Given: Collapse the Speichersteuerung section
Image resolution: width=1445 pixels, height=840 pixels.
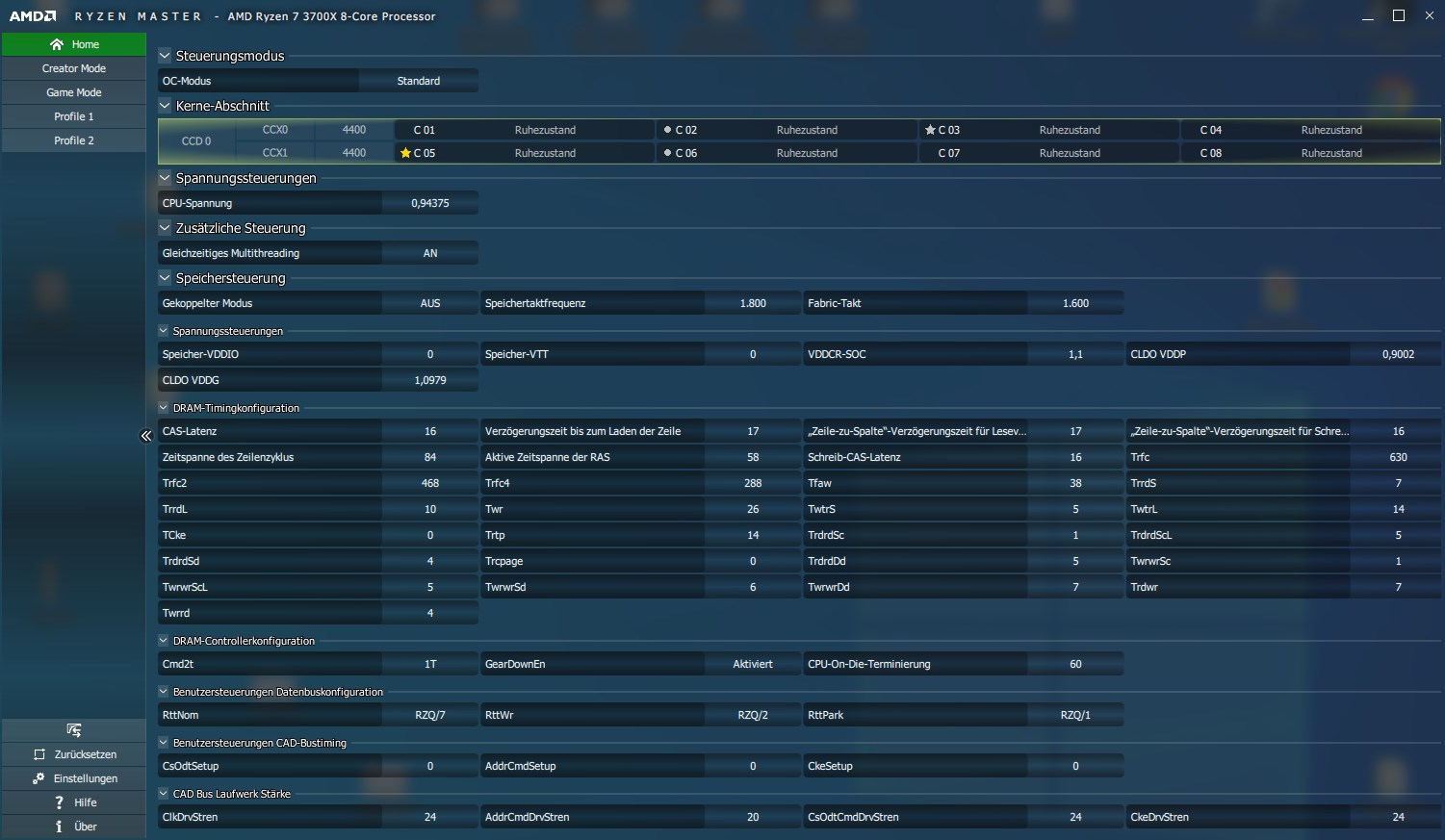Looking at the screenshot, I should 165,278.
